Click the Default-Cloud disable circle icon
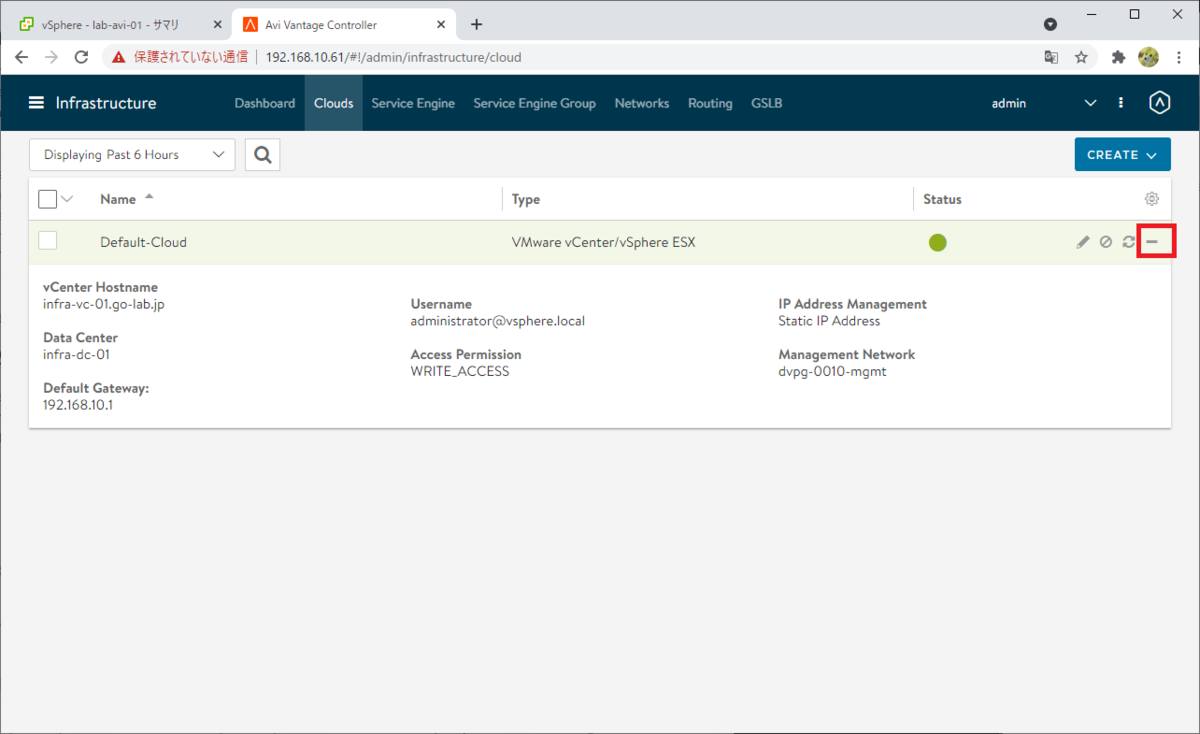Screen dimensions: 1200x734 [1106, 242]
